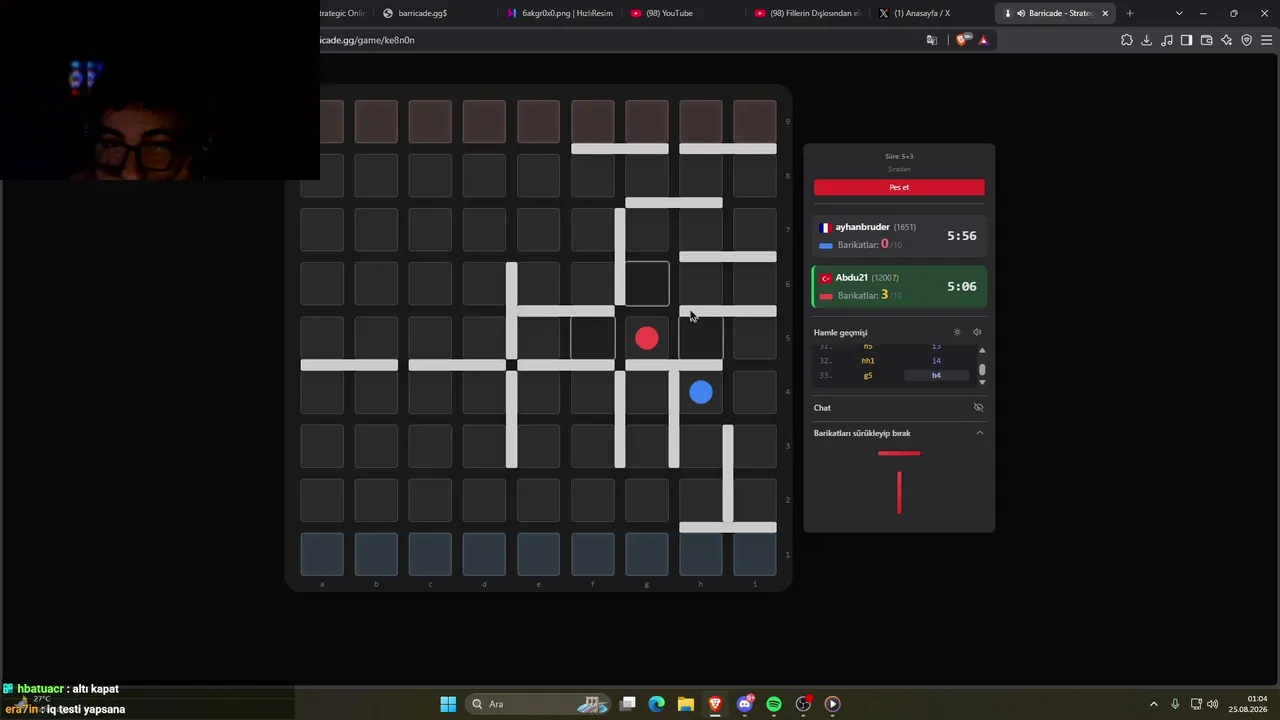Screen dimensions: 1280x720
Task: Click the red 'Pes et' resign button
Action: [x=899, y=187]
